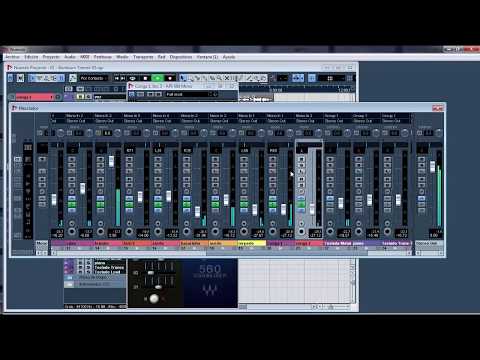Click Constrain Delay Compensation button in project toolbar
The width and height of the screenshot is (480, 360).
pos(20,78)
